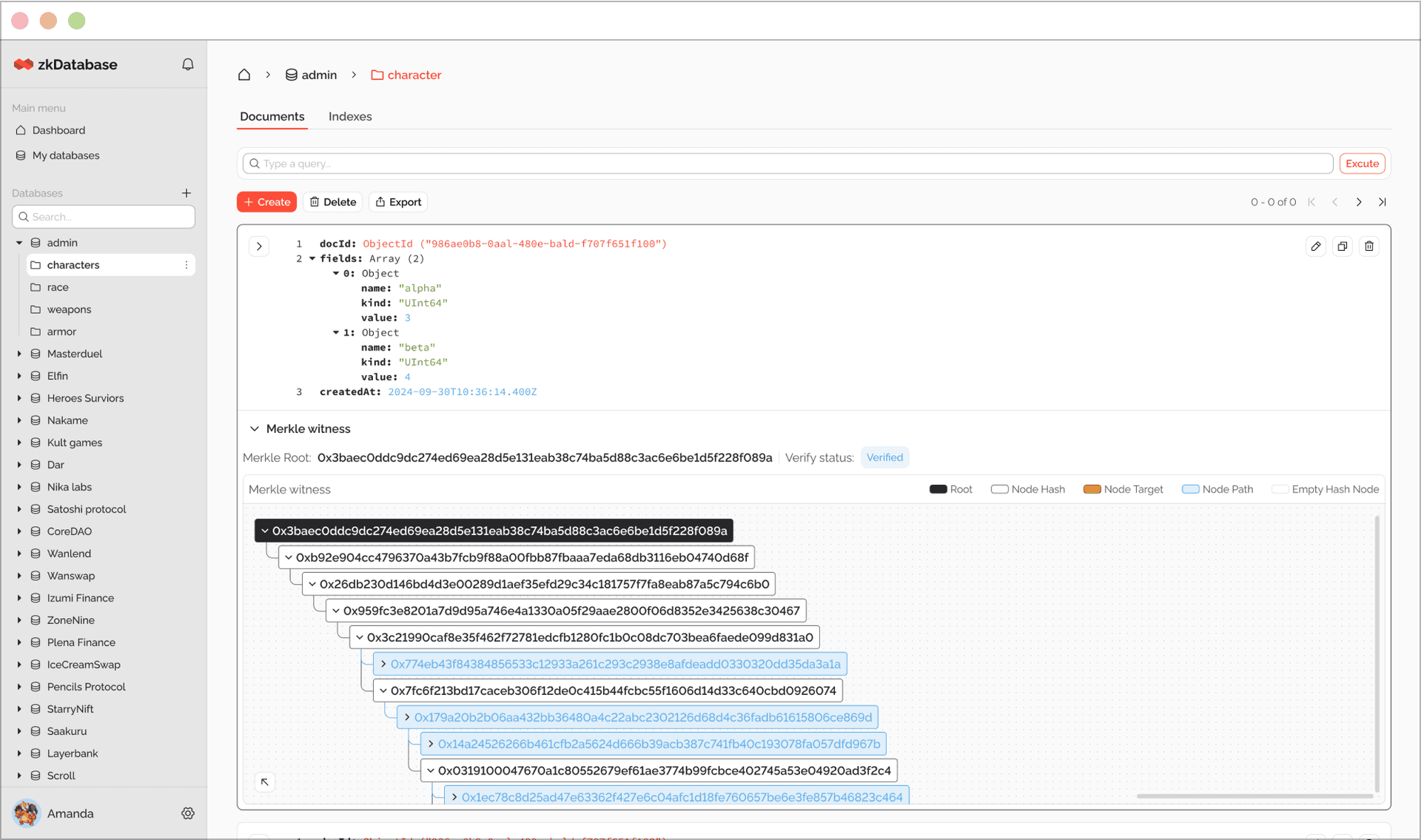1421x840 pixels.
Task: Click the Create button
Action: point(267,202)
